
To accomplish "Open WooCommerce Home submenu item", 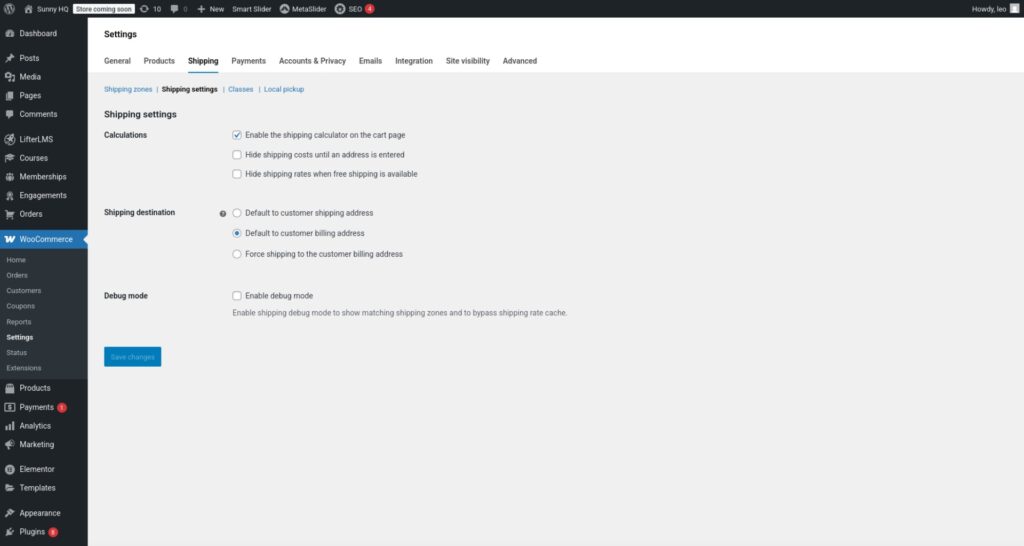I will coord(16,260).
